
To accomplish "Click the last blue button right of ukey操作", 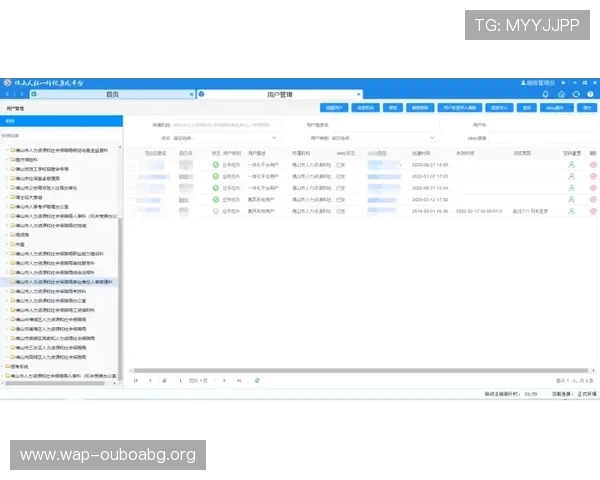I will (x=587, y=108).
